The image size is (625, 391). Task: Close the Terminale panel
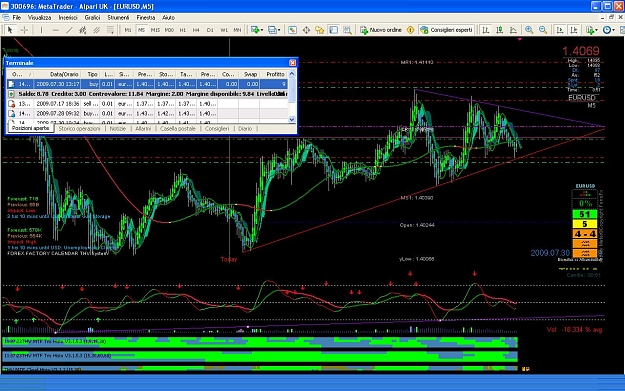click(x=293, y=63)
